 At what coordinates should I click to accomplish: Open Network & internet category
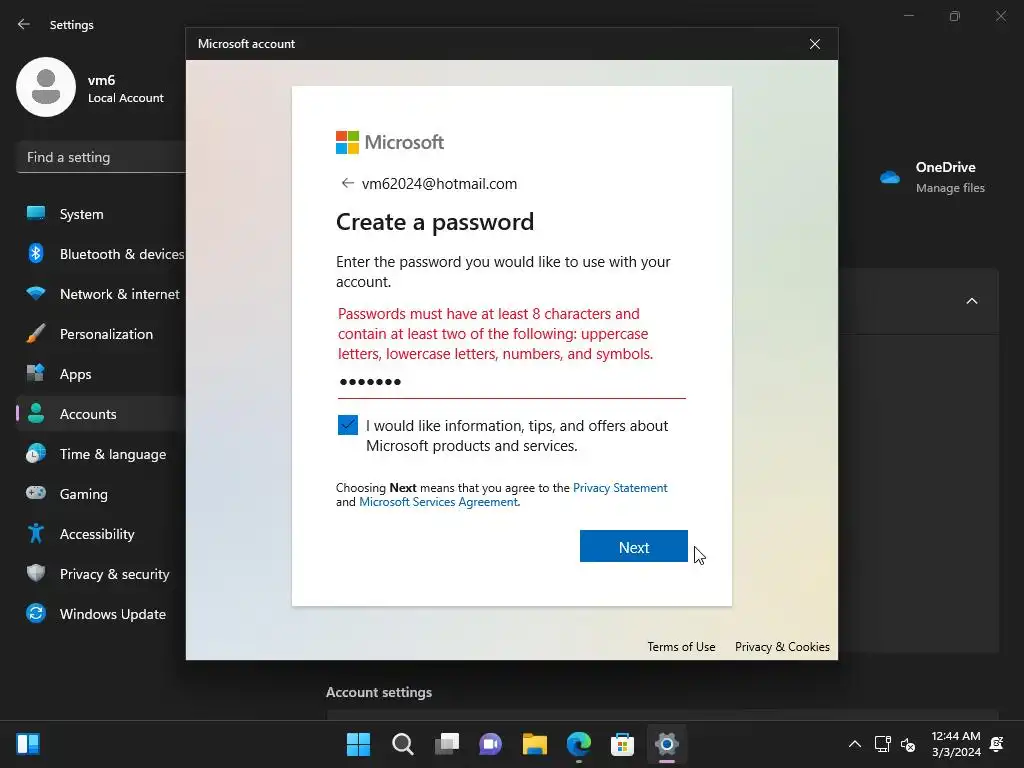pos(101,294)
